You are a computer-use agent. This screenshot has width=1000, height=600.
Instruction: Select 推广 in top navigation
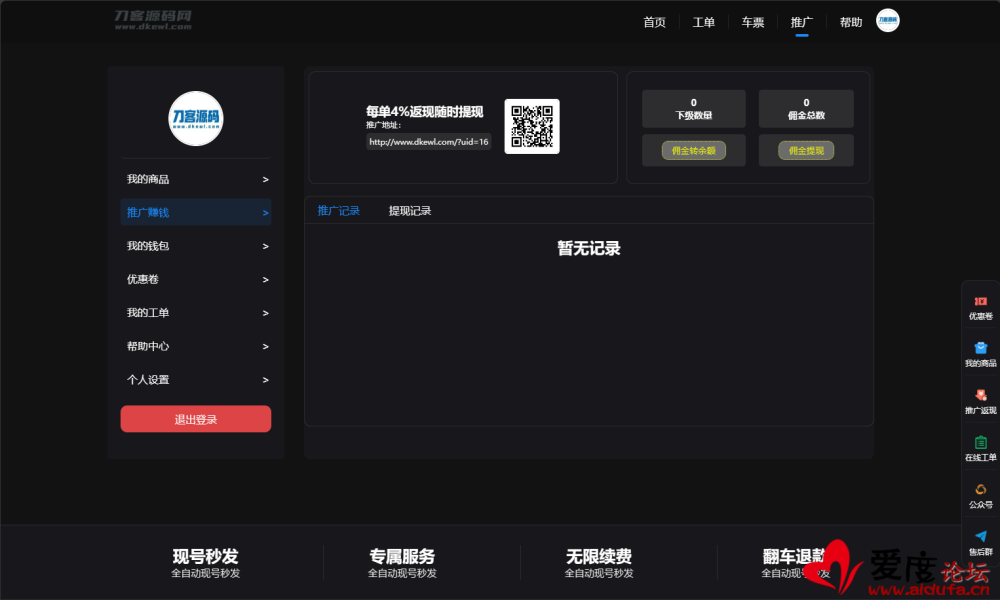(x=802, y=22)
